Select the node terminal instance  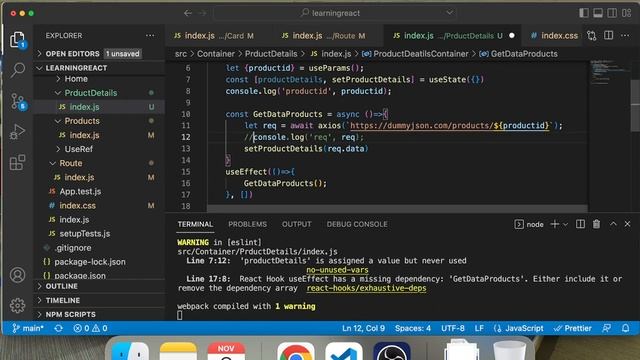[x=529, y=224]
